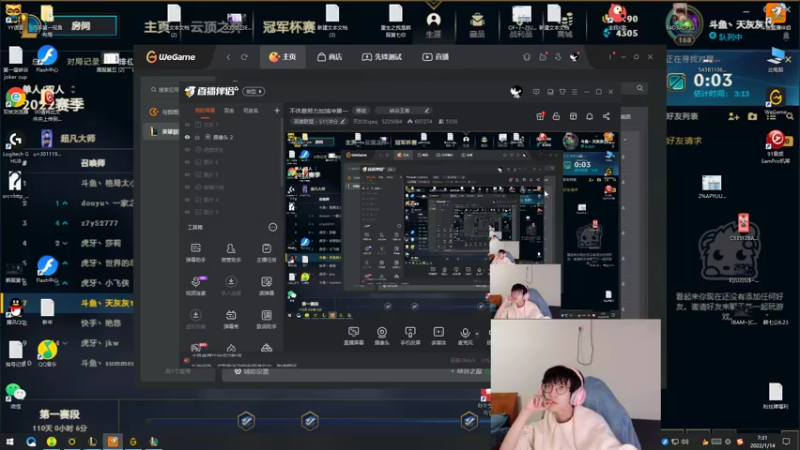Viewport: 800px width, 450px height.
Task: Collapse the 工具箱 toolbox section
Action: 272,227
